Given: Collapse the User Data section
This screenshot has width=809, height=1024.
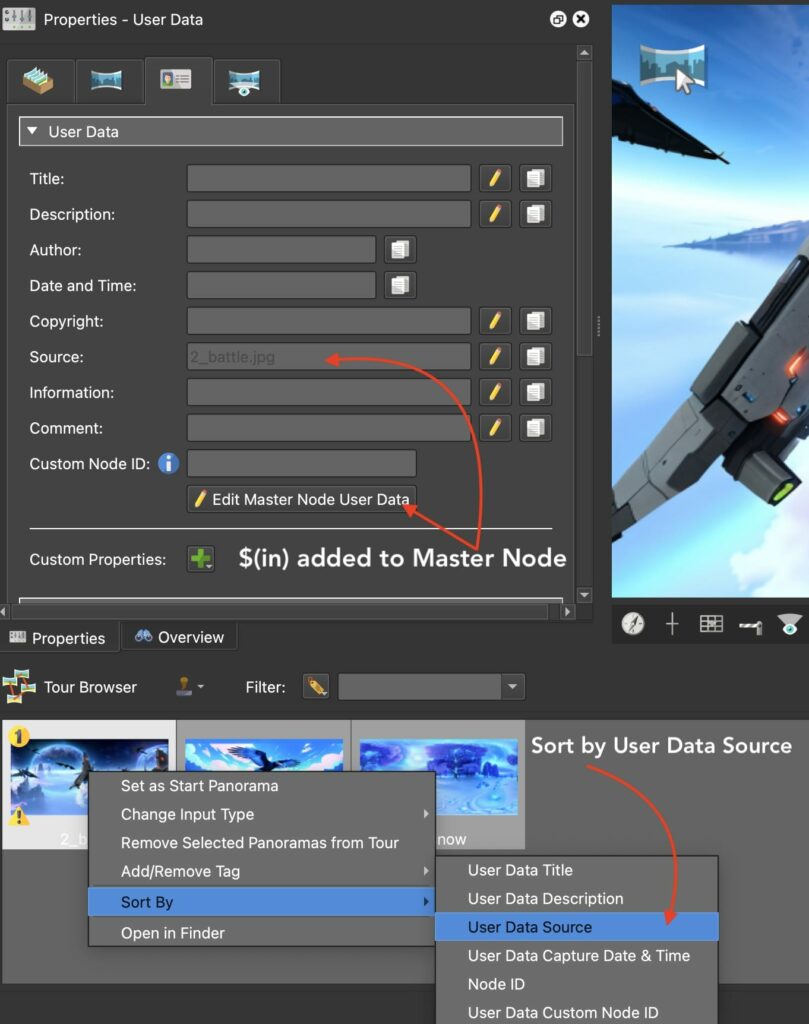Looking at the screenshot, I should point(31,131).
